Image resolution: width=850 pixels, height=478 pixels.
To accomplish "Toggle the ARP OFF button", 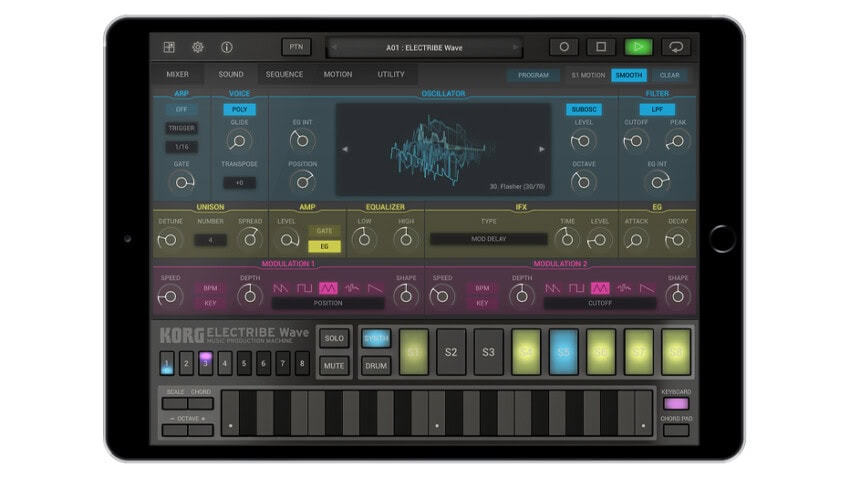I will pos(182,109).
